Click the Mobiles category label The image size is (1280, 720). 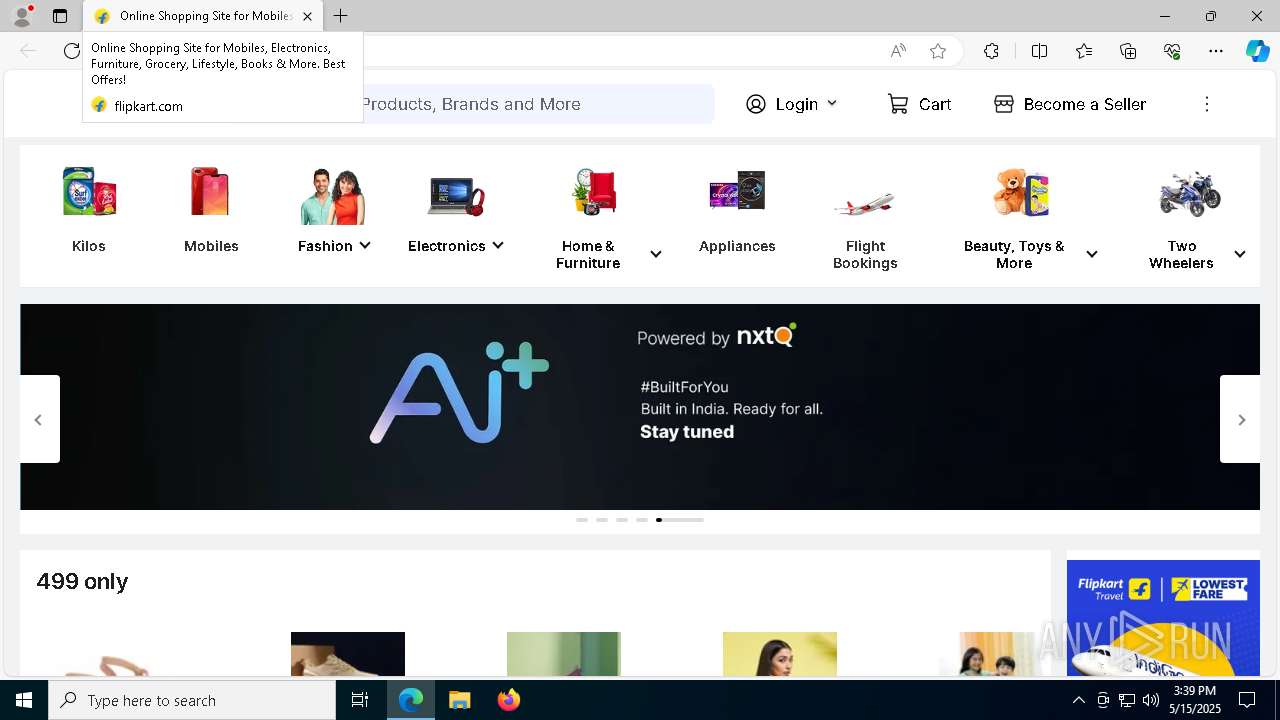(x=211, y=246)
